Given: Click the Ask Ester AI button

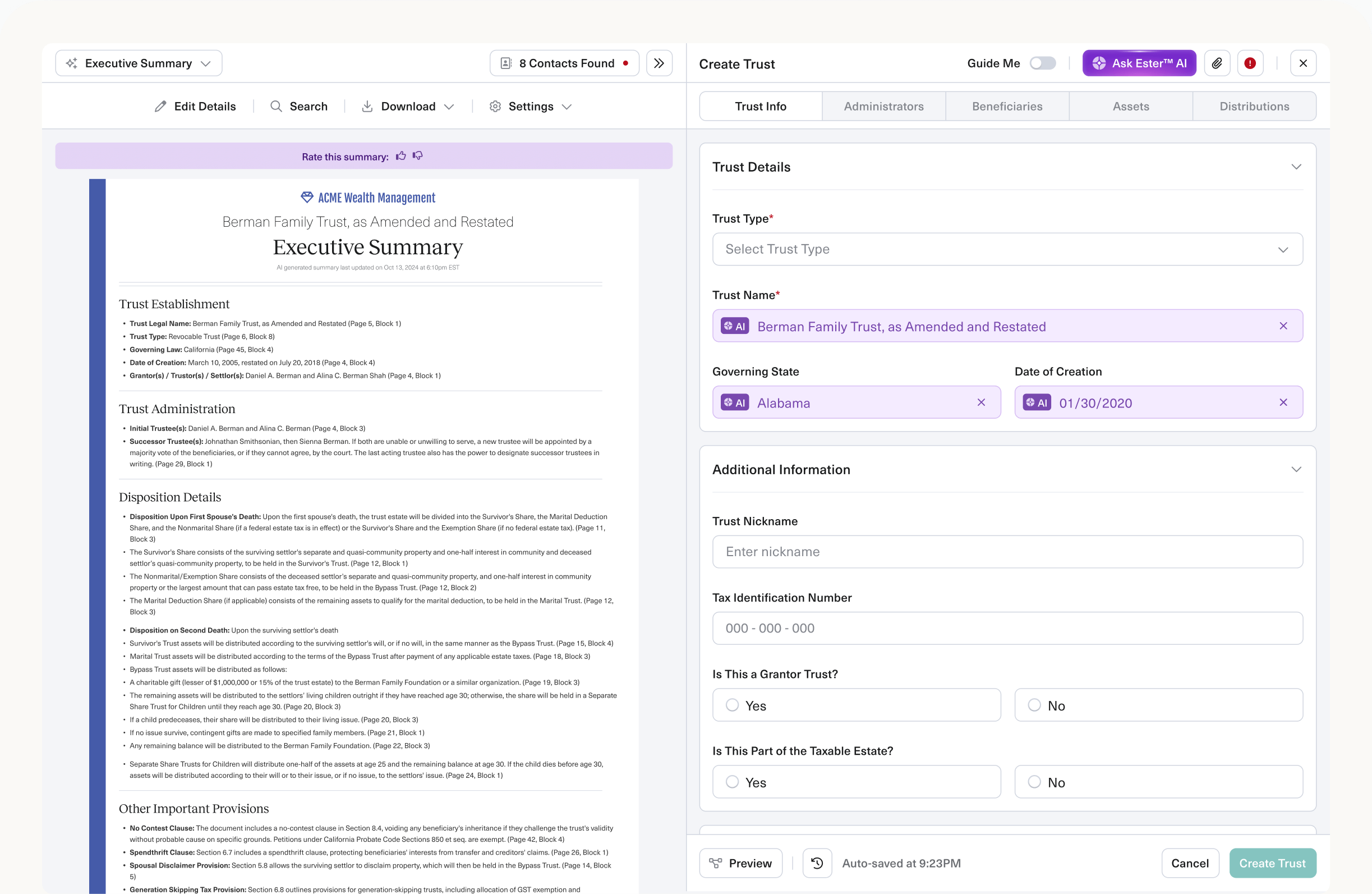Looking at the screenshot, I should click(x=1139, y=63).
